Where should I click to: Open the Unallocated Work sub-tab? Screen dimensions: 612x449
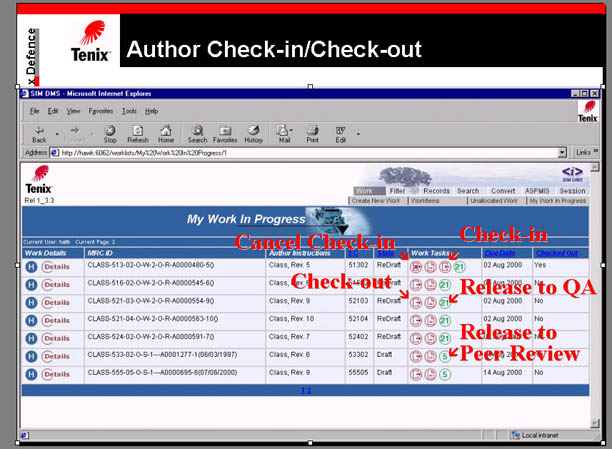click(x=494, y=201)
